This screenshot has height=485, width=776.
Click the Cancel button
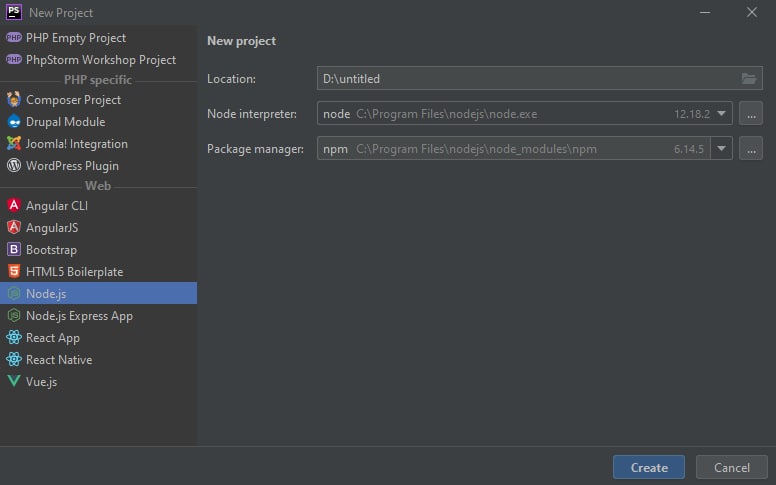point(731,467)
